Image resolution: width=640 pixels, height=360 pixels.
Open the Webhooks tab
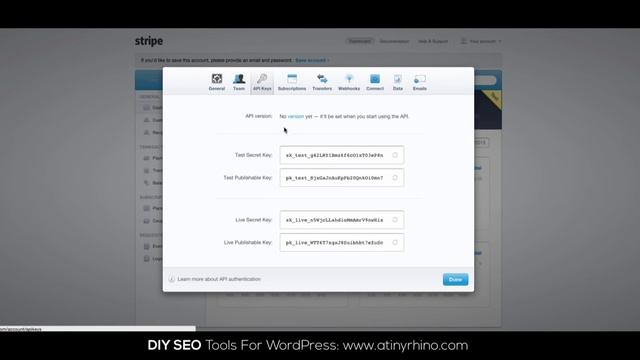click(349, 82)
